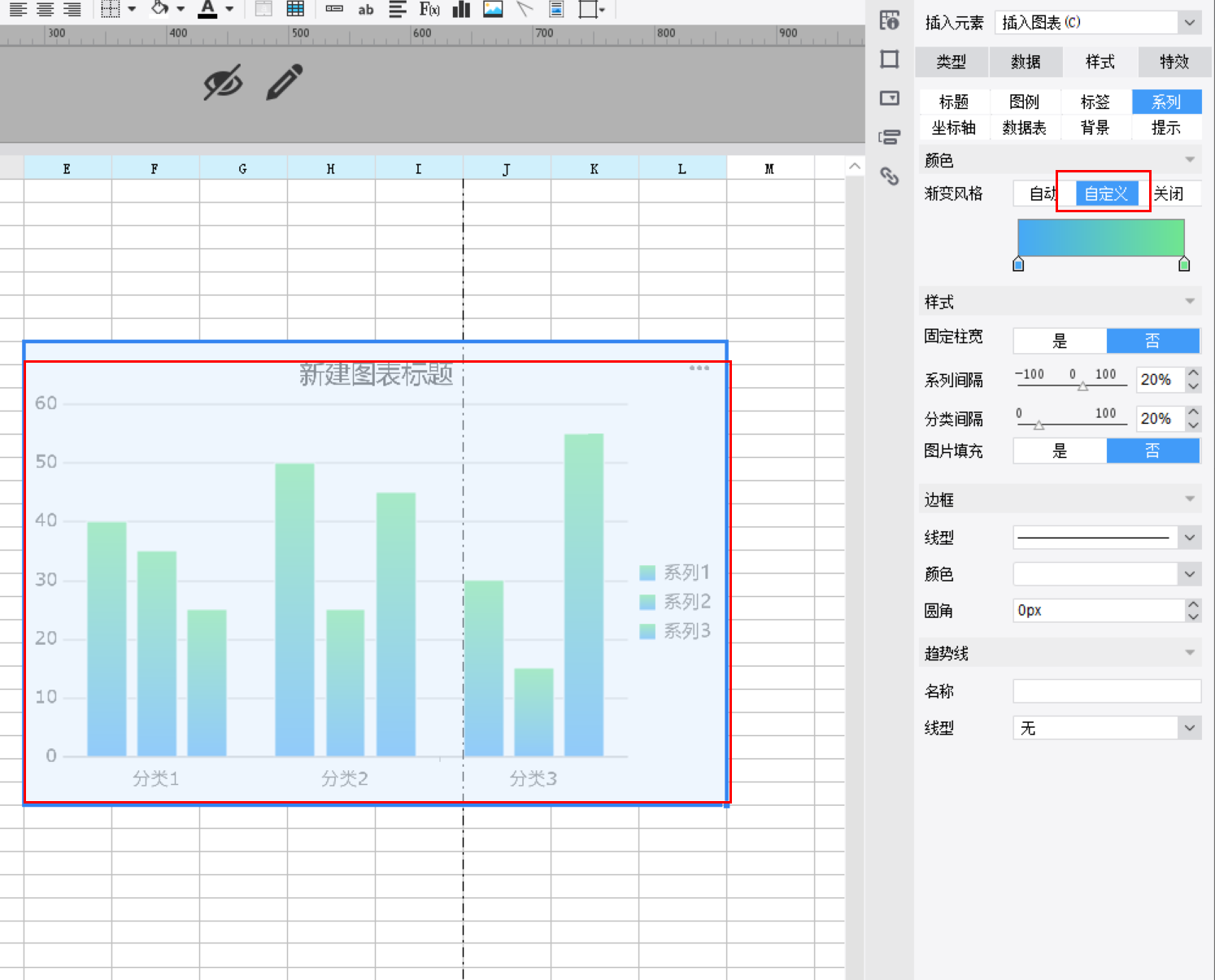The width and height of the screenshot is (1215, 980).
Task: Switch to the 类型 tab
Action: [952, 62]
